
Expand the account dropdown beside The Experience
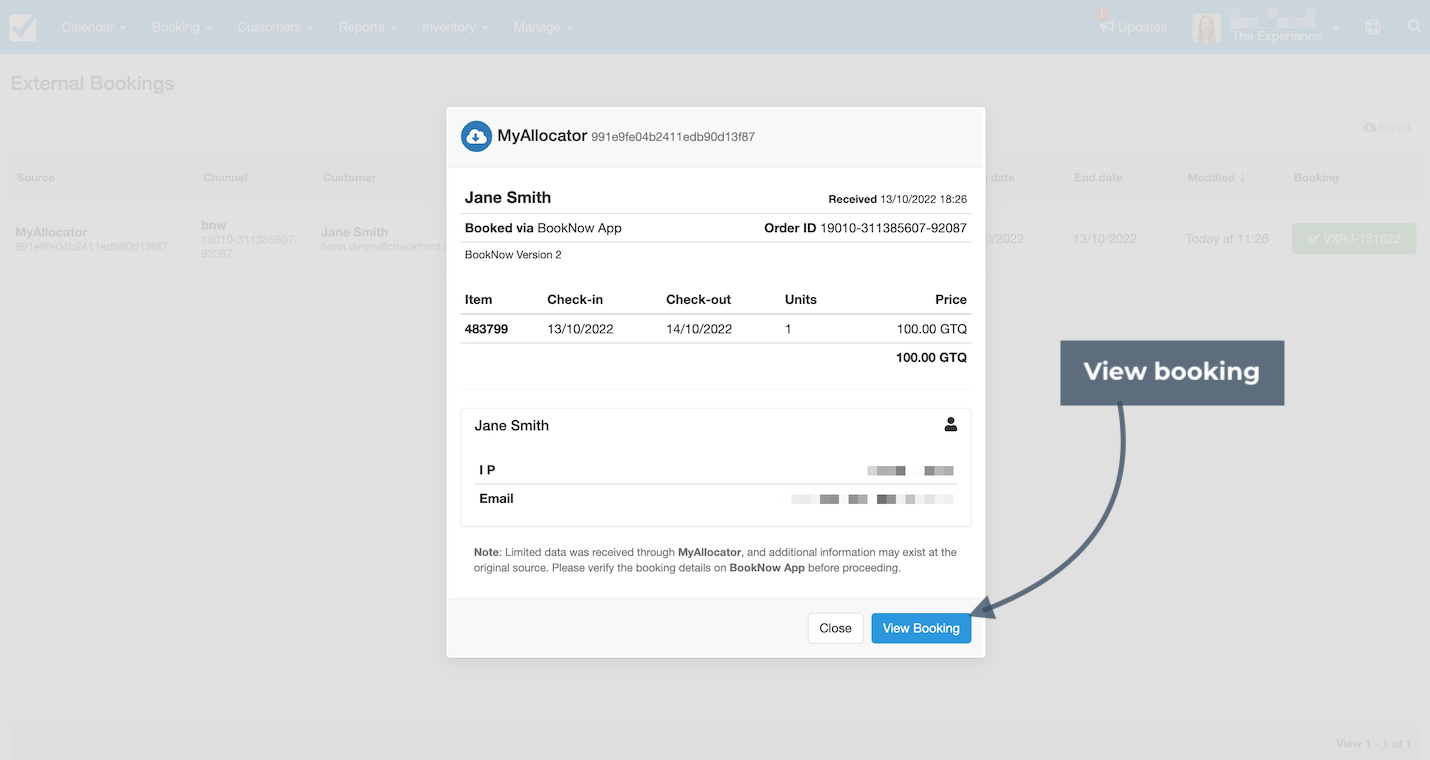tap(1336, 28)
